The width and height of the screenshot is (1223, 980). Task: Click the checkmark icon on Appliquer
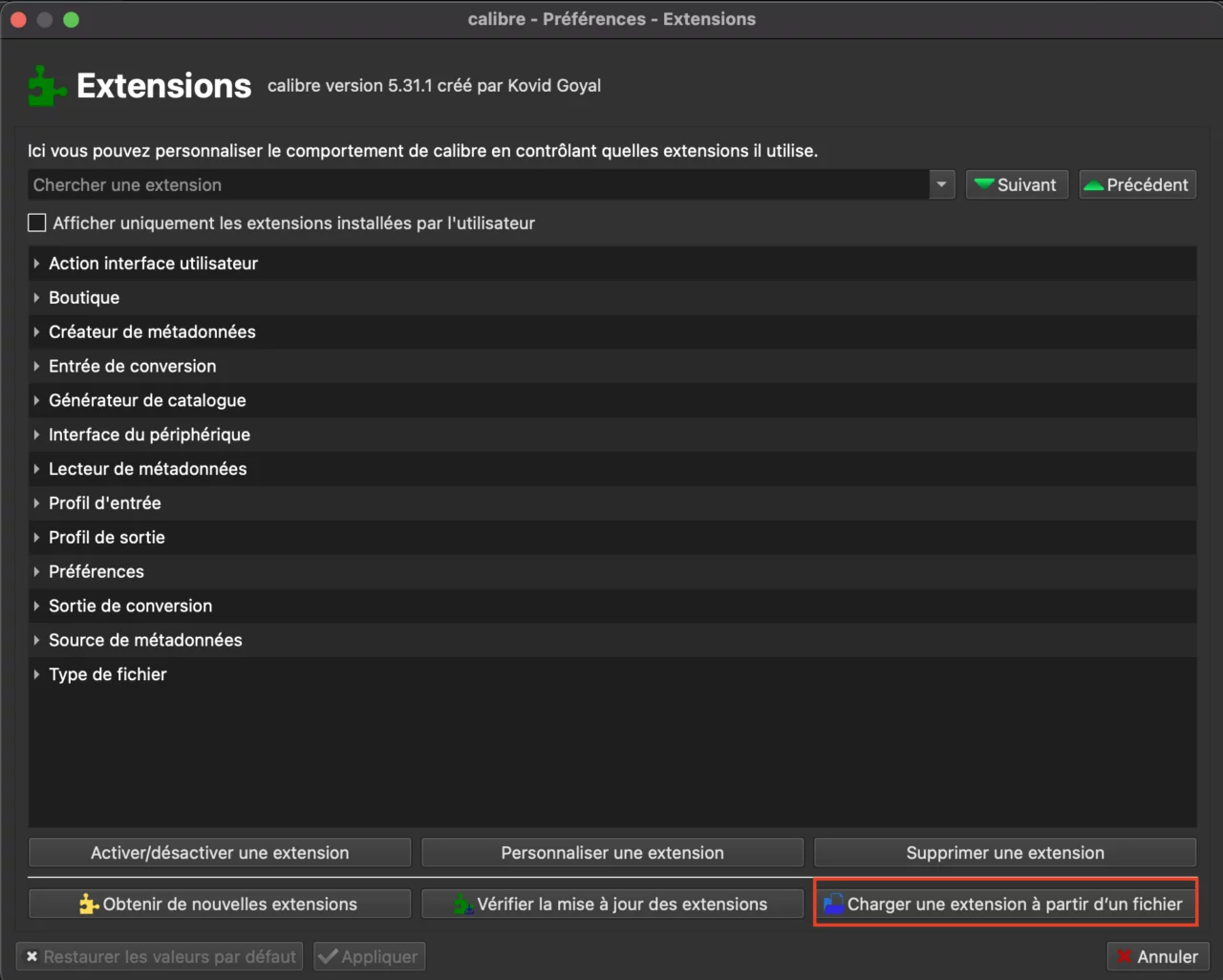pos(328,956)
